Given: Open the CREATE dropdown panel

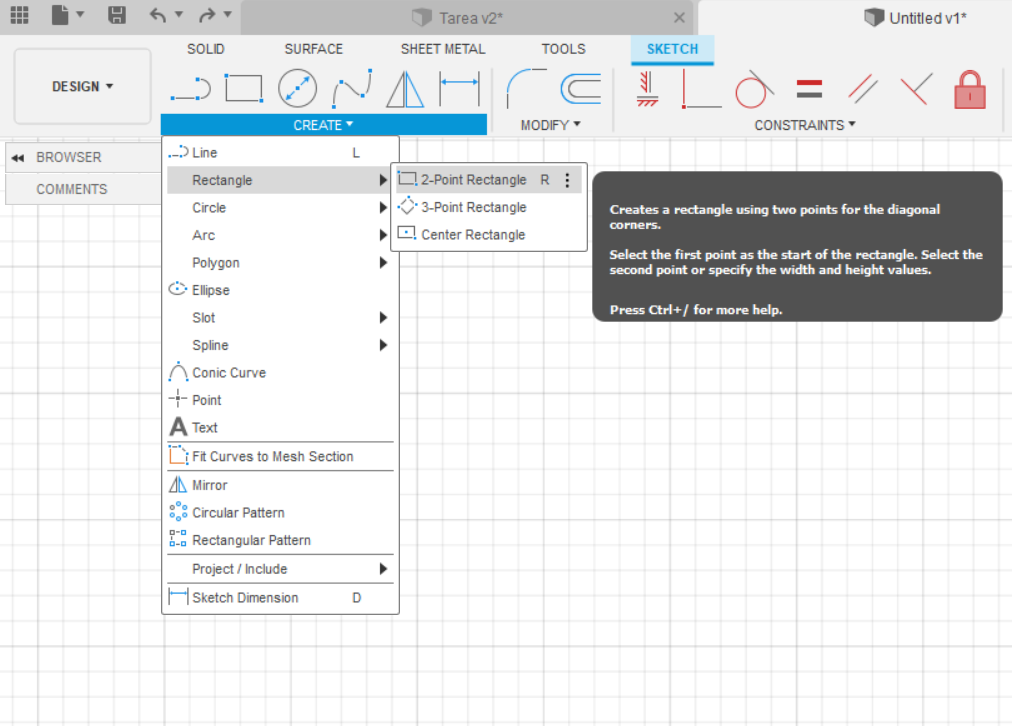Looking at the screenshot, I should 323,125.
